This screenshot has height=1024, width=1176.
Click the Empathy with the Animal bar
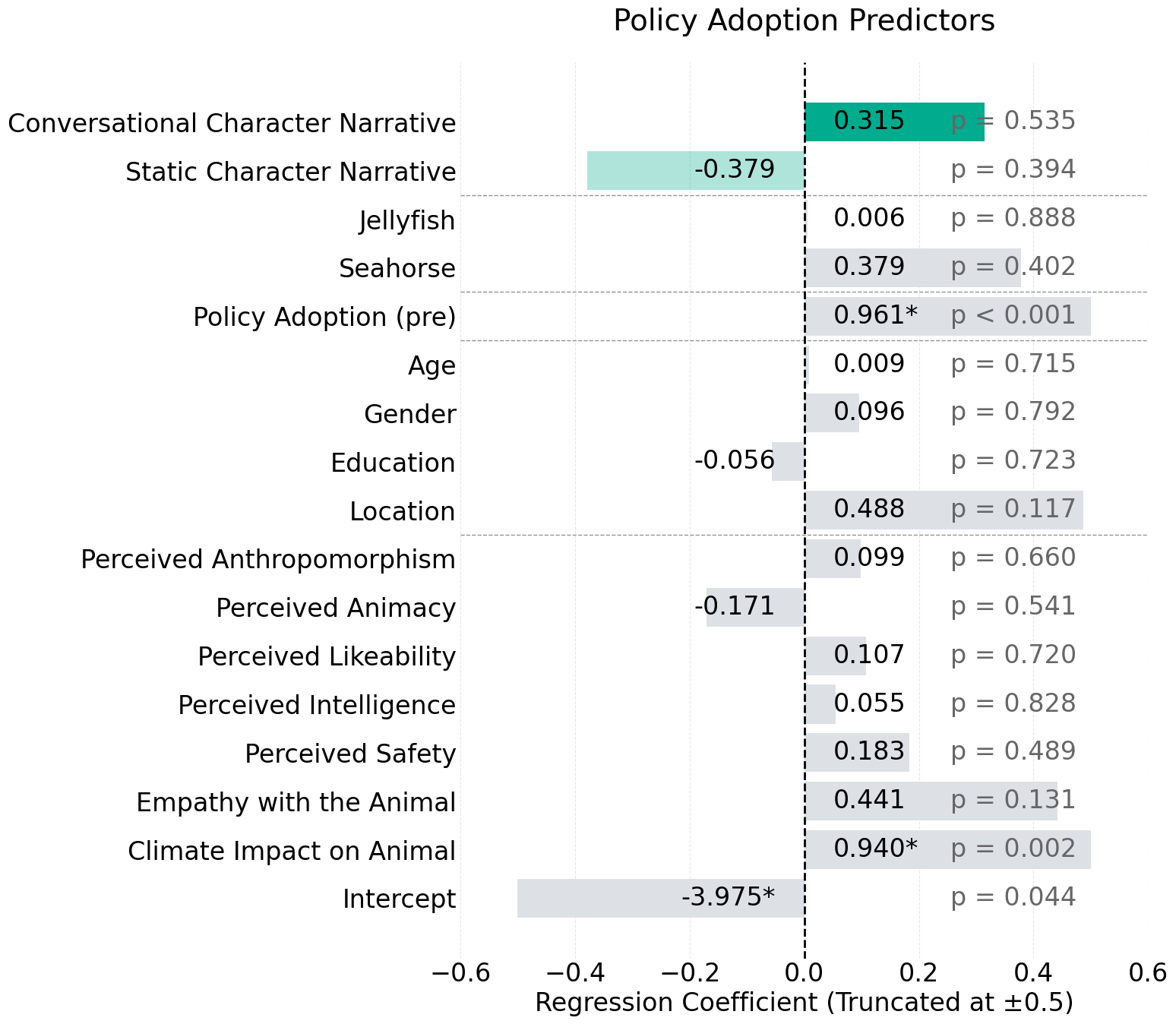[x=931, y=801]
